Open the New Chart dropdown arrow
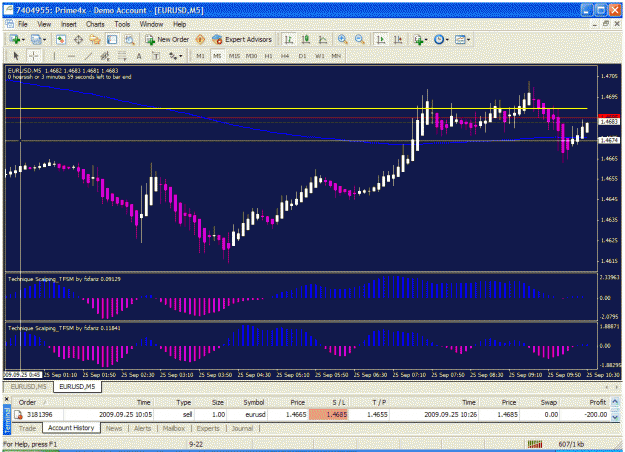The image size is (625, 452). click(23, 40)
